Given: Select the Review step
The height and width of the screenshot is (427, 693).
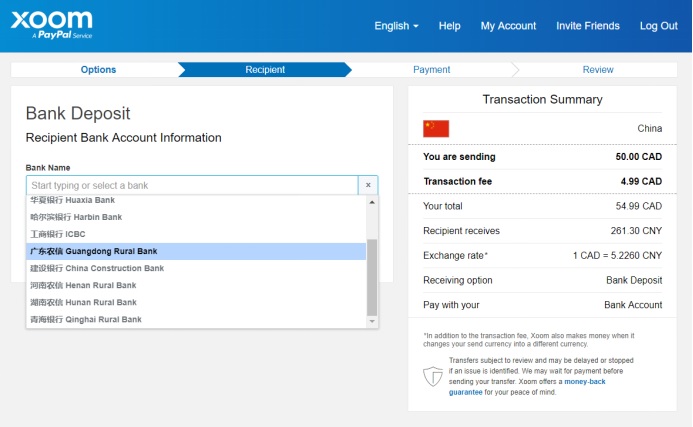Looking at the screenshot, I should [598, 69].
